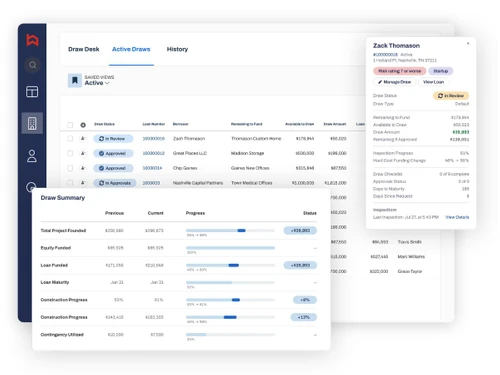500x375 pixels.
Task: Click Madison Storage cell in the table
Action: (247, 153)
